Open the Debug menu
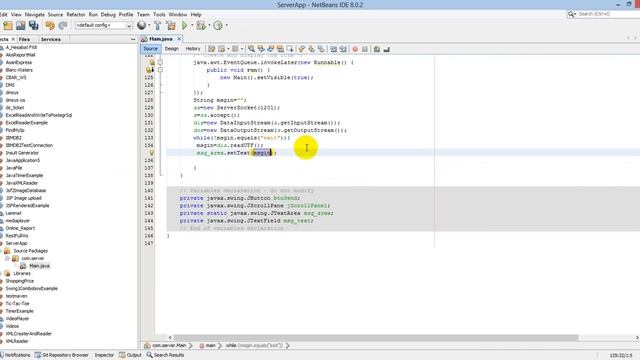Viewport: 640px width, 360px height. [108, 14]
